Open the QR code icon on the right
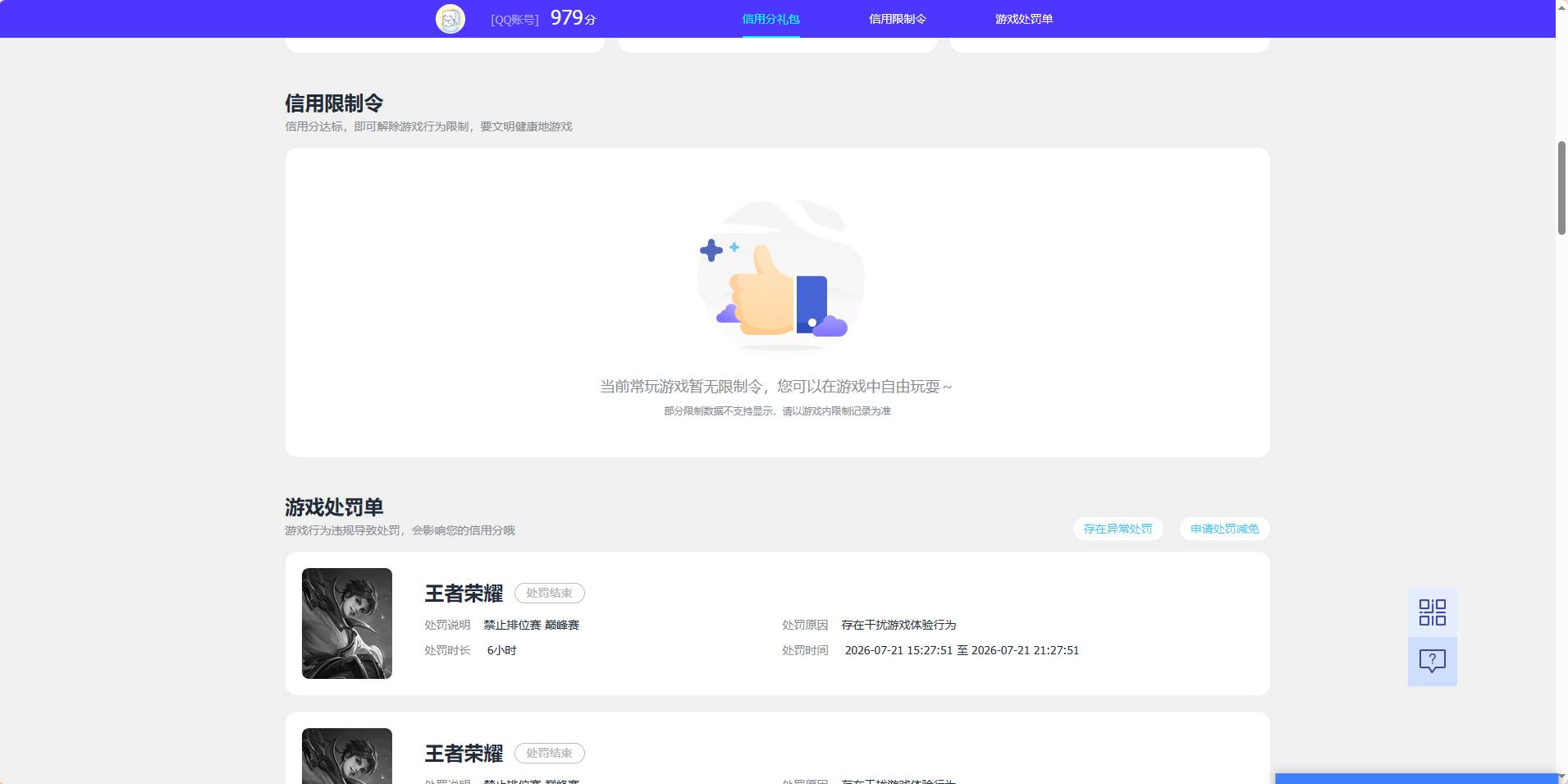Image resolution: width=1568 pixels, height=784 pixels. point(1433,612)
